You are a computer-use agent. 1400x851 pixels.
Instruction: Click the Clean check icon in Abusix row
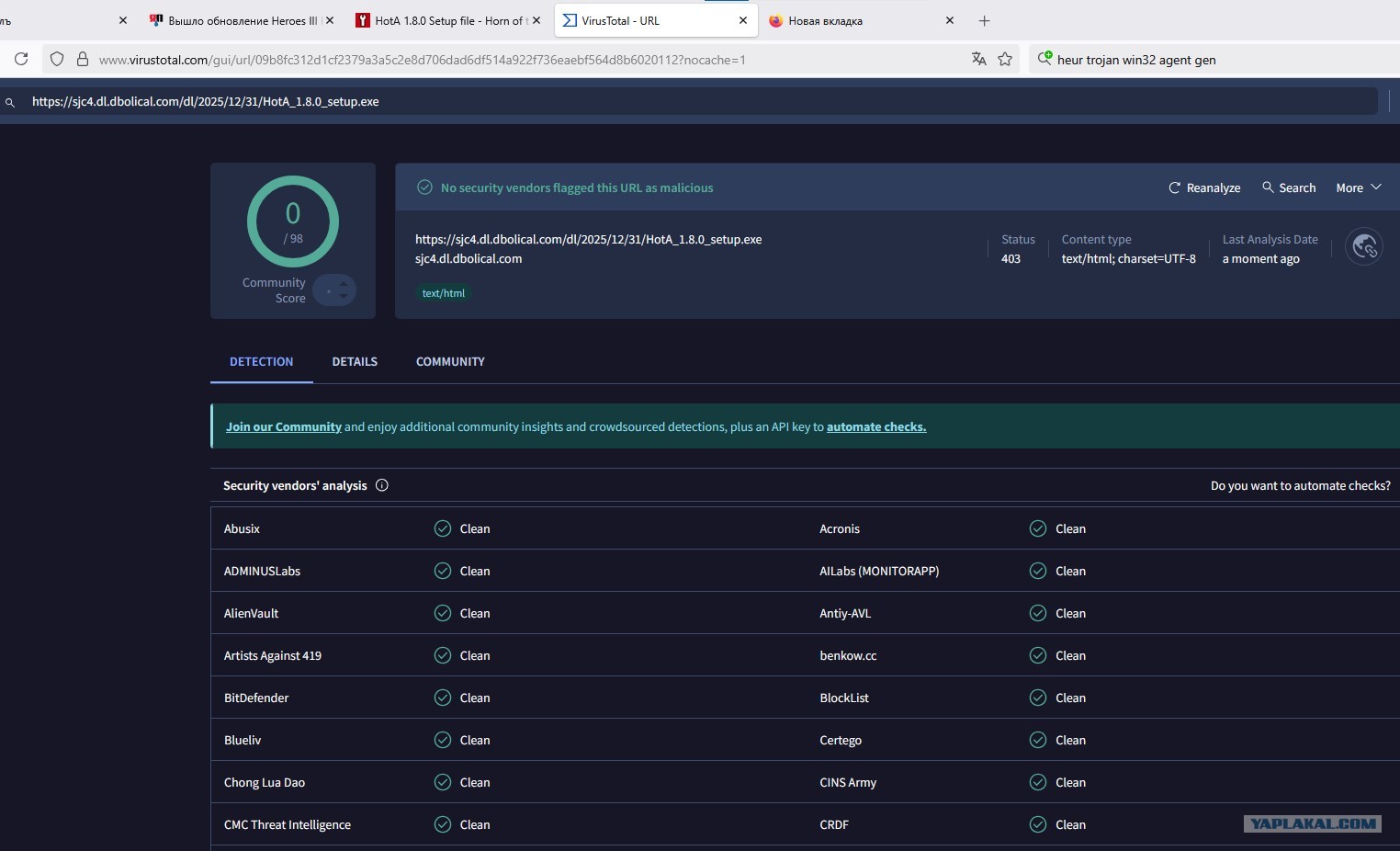point(443,528)
